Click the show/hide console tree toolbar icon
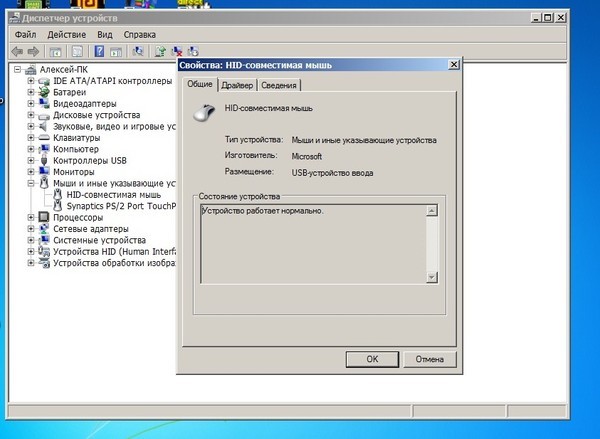Viewport: 600px width, 439px height. pos(55,52)
